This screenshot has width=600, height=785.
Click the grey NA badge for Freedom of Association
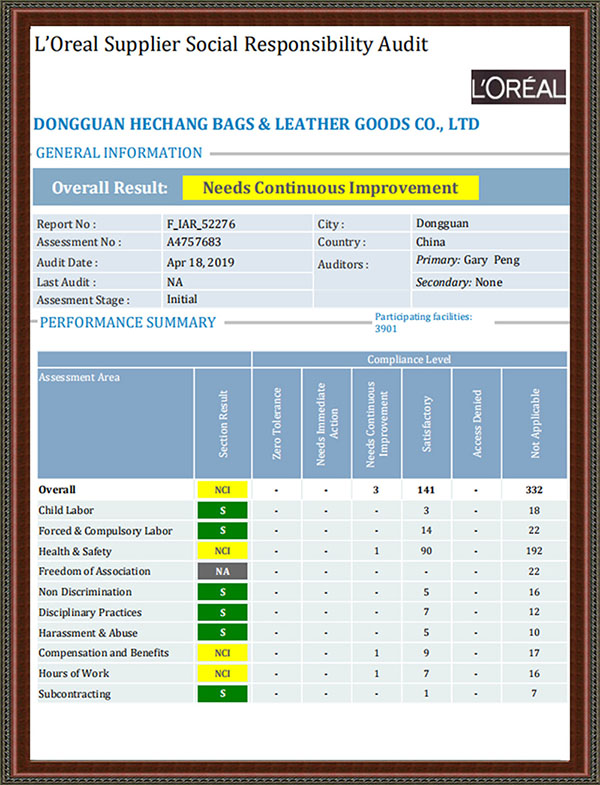click(222, 571)
